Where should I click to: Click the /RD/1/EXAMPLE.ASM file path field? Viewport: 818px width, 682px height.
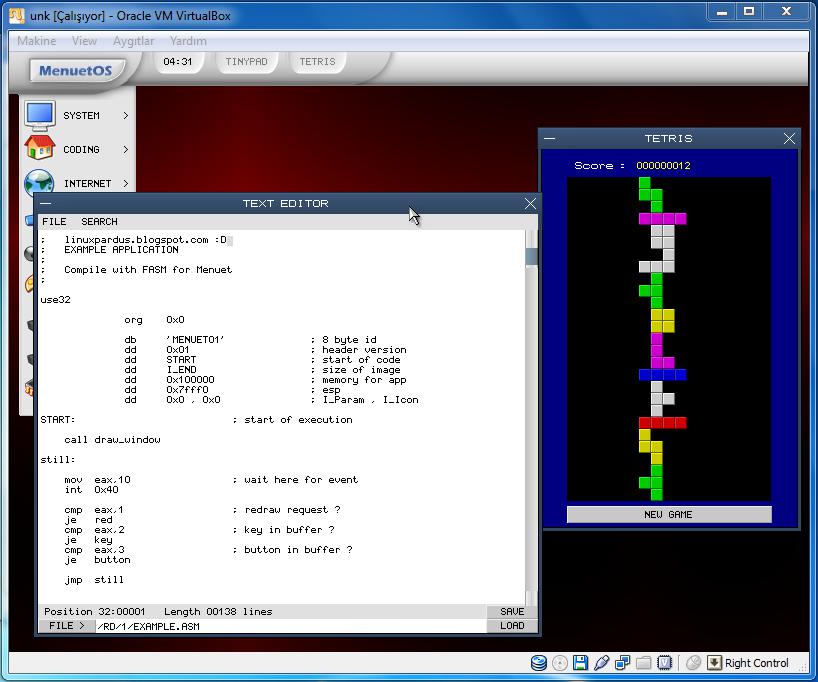[291, 626]
